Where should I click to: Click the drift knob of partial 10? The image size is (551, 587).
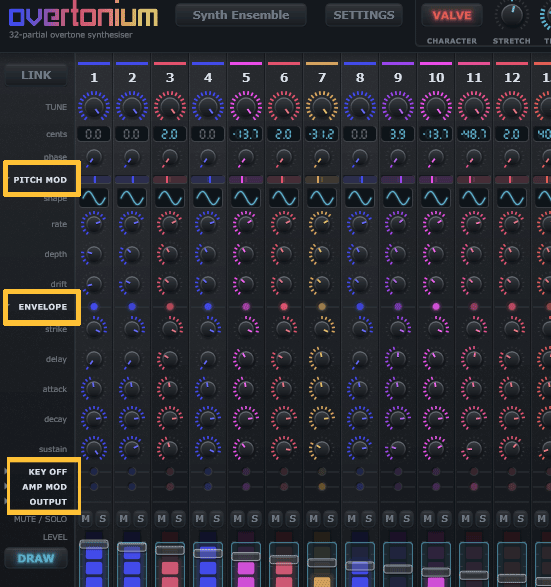[436, 284]
